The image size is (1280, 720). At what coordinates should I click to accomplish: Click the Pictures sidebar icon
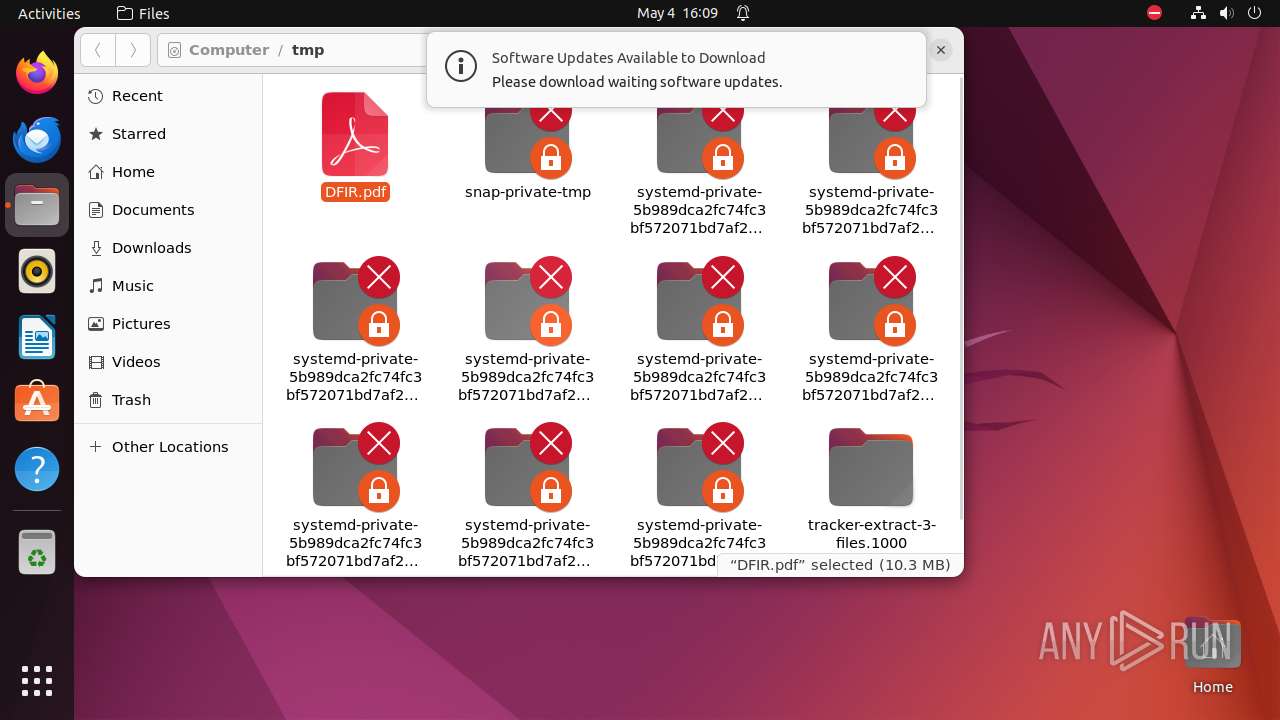point(96,324)
